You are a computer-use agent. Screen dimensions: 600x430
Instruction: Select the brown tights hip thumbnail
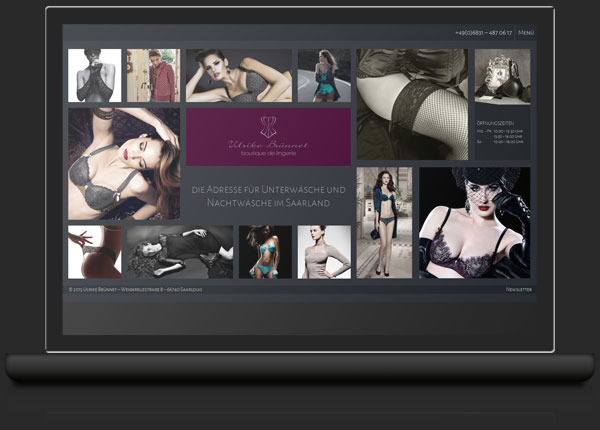tap(95, 252)
